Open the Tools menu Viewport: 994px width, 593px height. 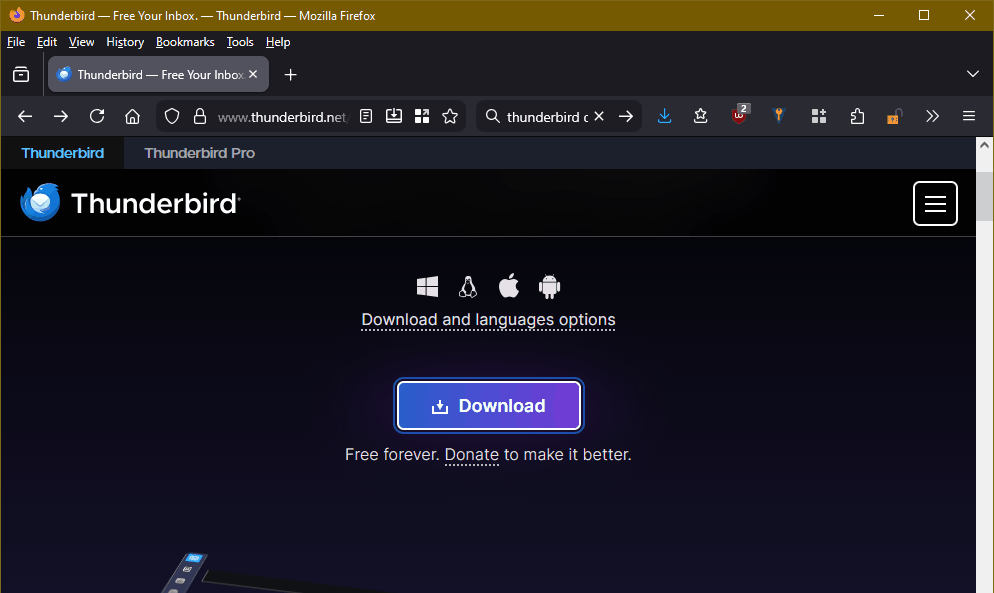(240, 42)
